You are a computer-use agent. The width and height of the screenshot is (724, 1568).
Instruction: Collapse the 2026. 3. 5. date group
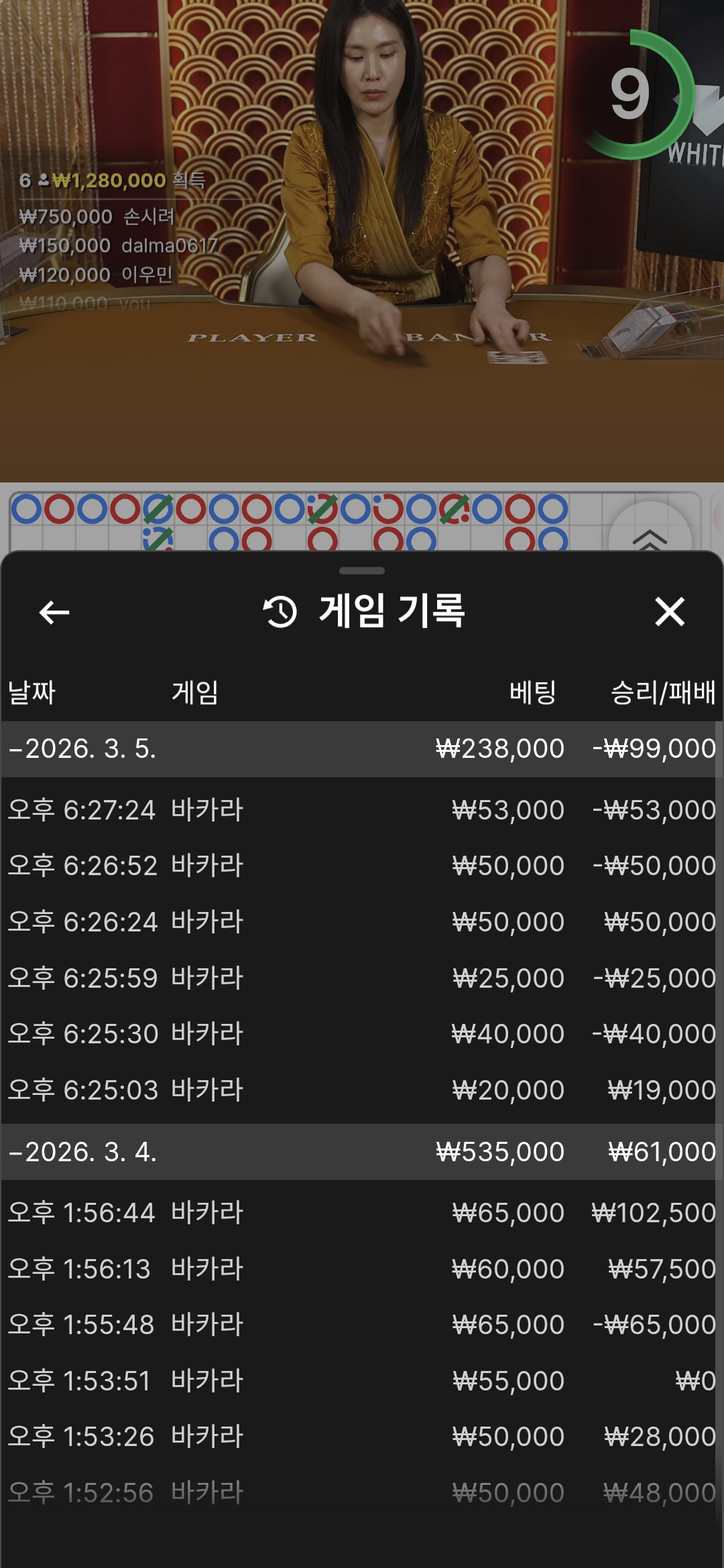82,748
